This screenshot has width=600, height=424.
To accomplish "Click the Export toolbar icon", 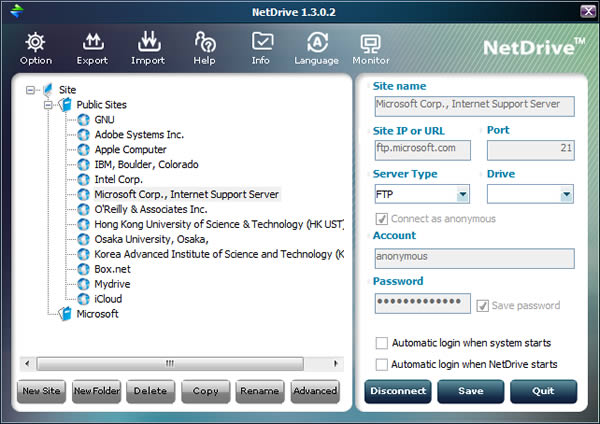I will (x=92, y=43).
